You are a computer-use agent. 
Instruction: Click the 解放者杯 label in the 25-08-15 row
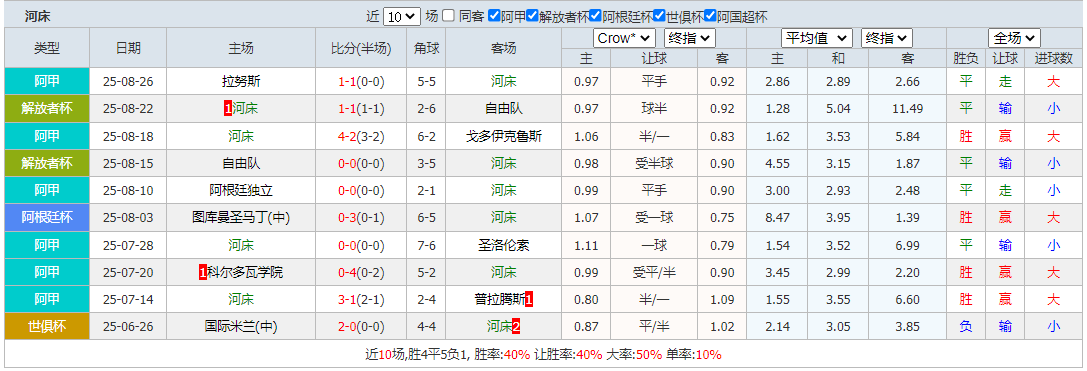(x=47, y=164)
